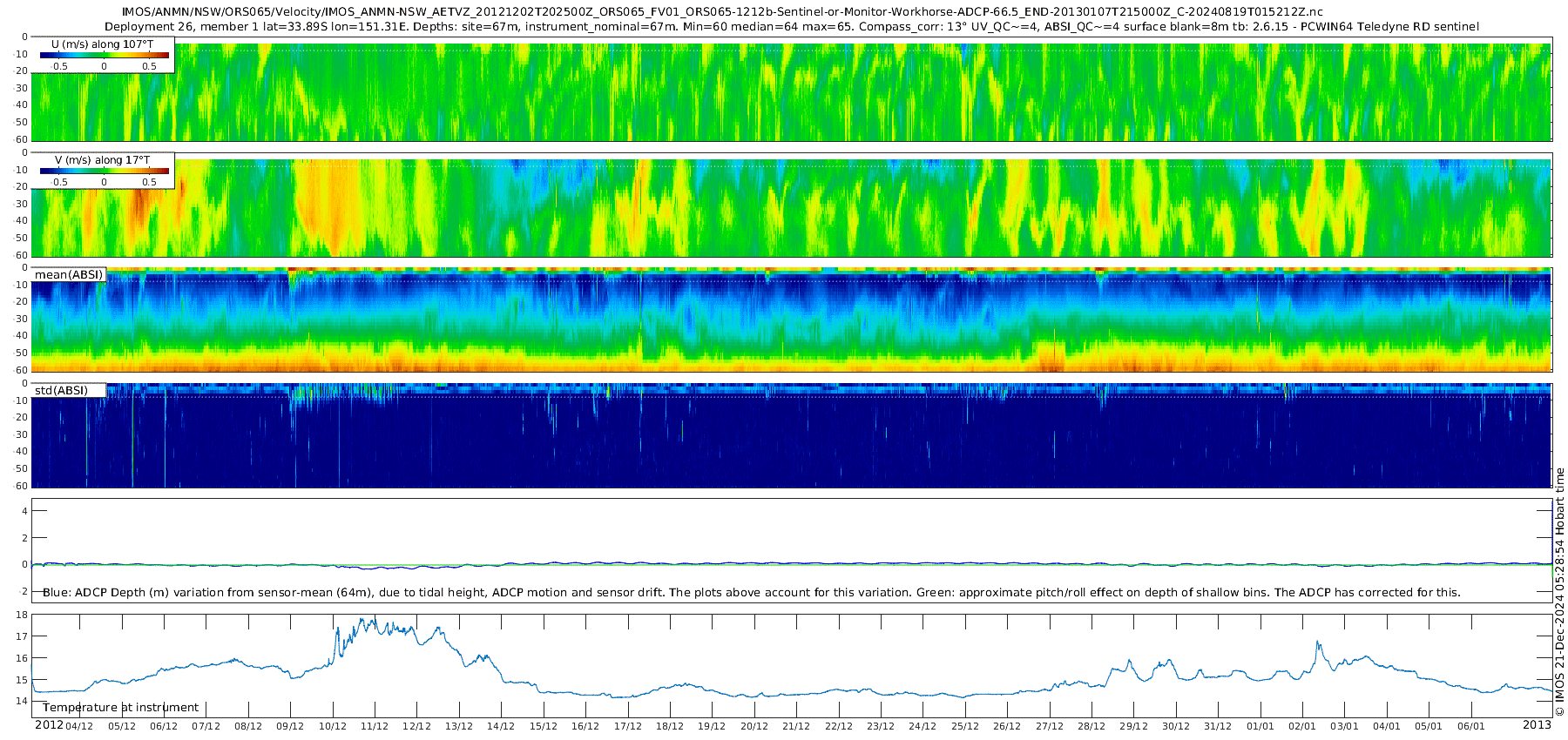Click the Deployment 26 metadata line
Image resolution: width=1568 pixels, height=740 pixels.
791,27
